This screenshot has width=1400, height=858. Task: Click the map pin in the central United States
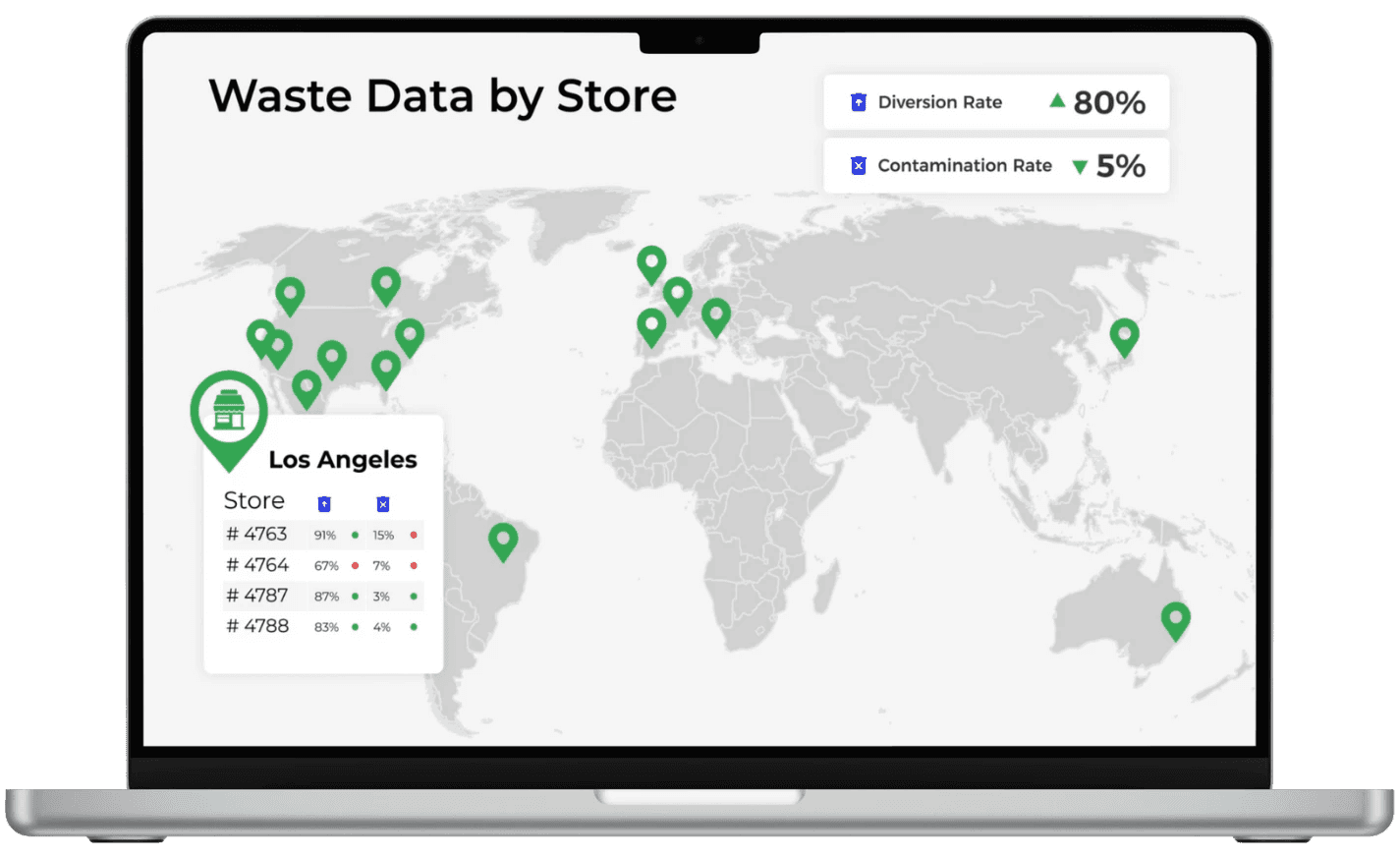332,360
